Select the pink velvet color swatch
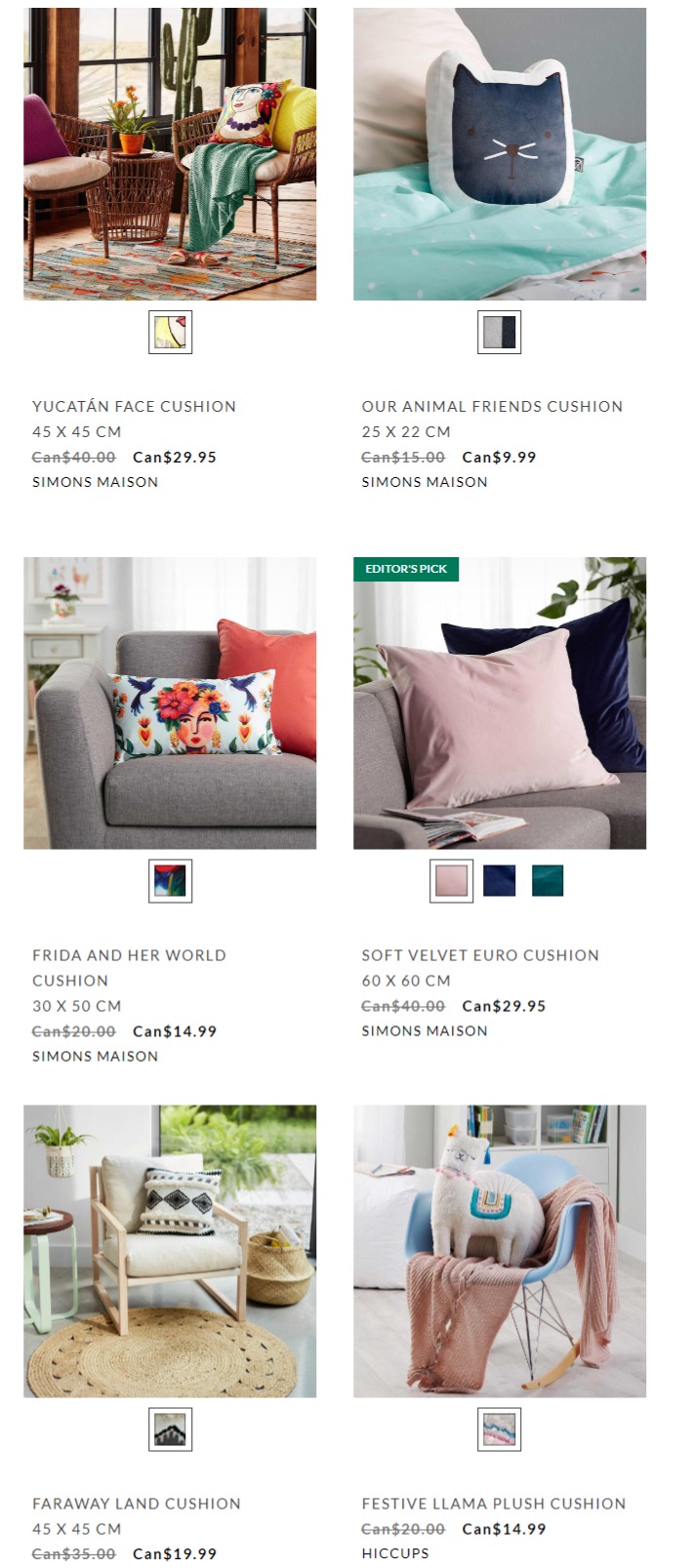Viewport: 693px width, 1568px height. click(451, 881)
